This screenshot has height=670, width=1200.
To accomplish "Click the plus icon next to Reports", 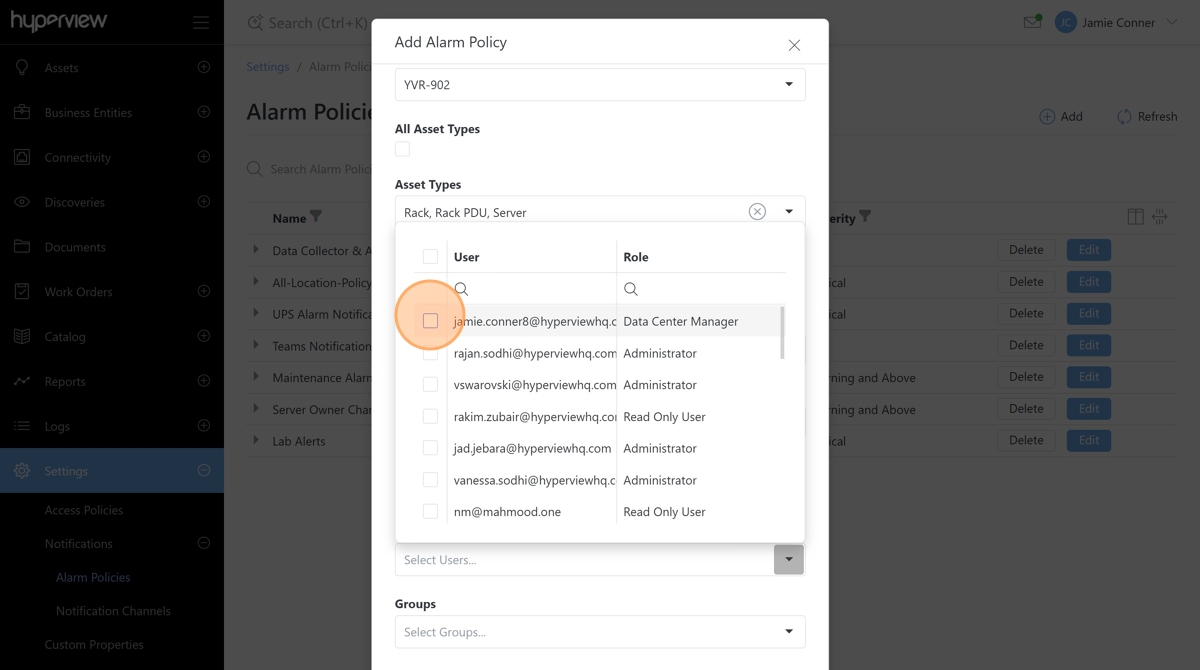I will click(204, 381).
